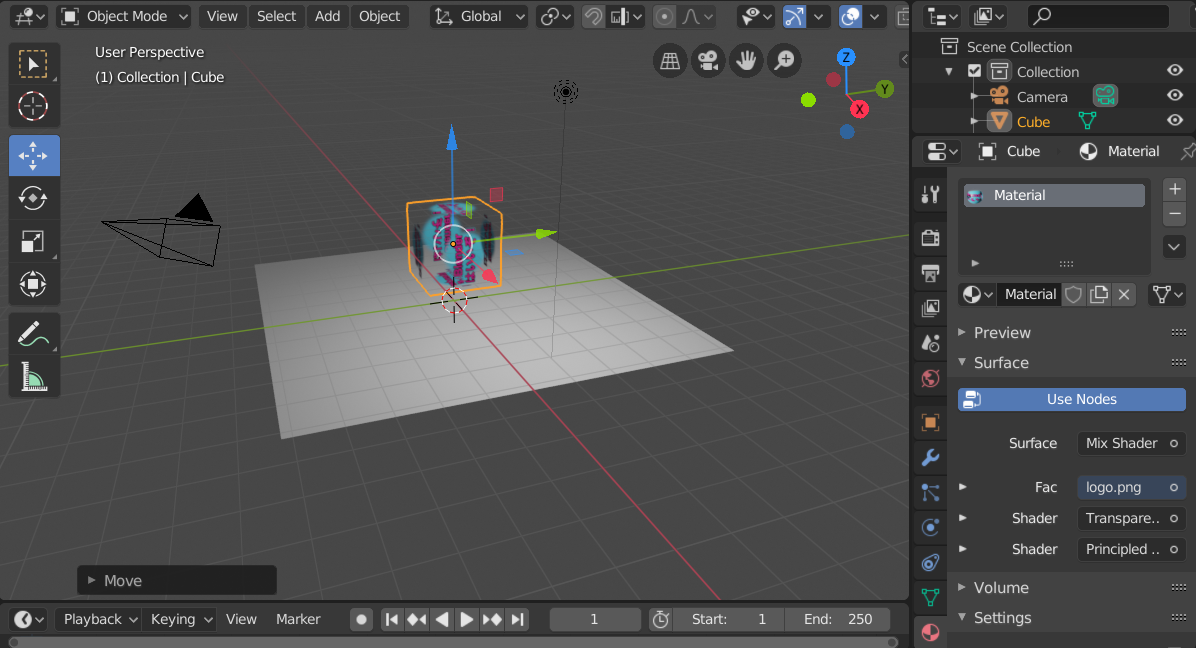This screenshot has width=1196, height=648.
Task: Add a new material slot
Action: pyautogui.click(x=1175, y=189)
